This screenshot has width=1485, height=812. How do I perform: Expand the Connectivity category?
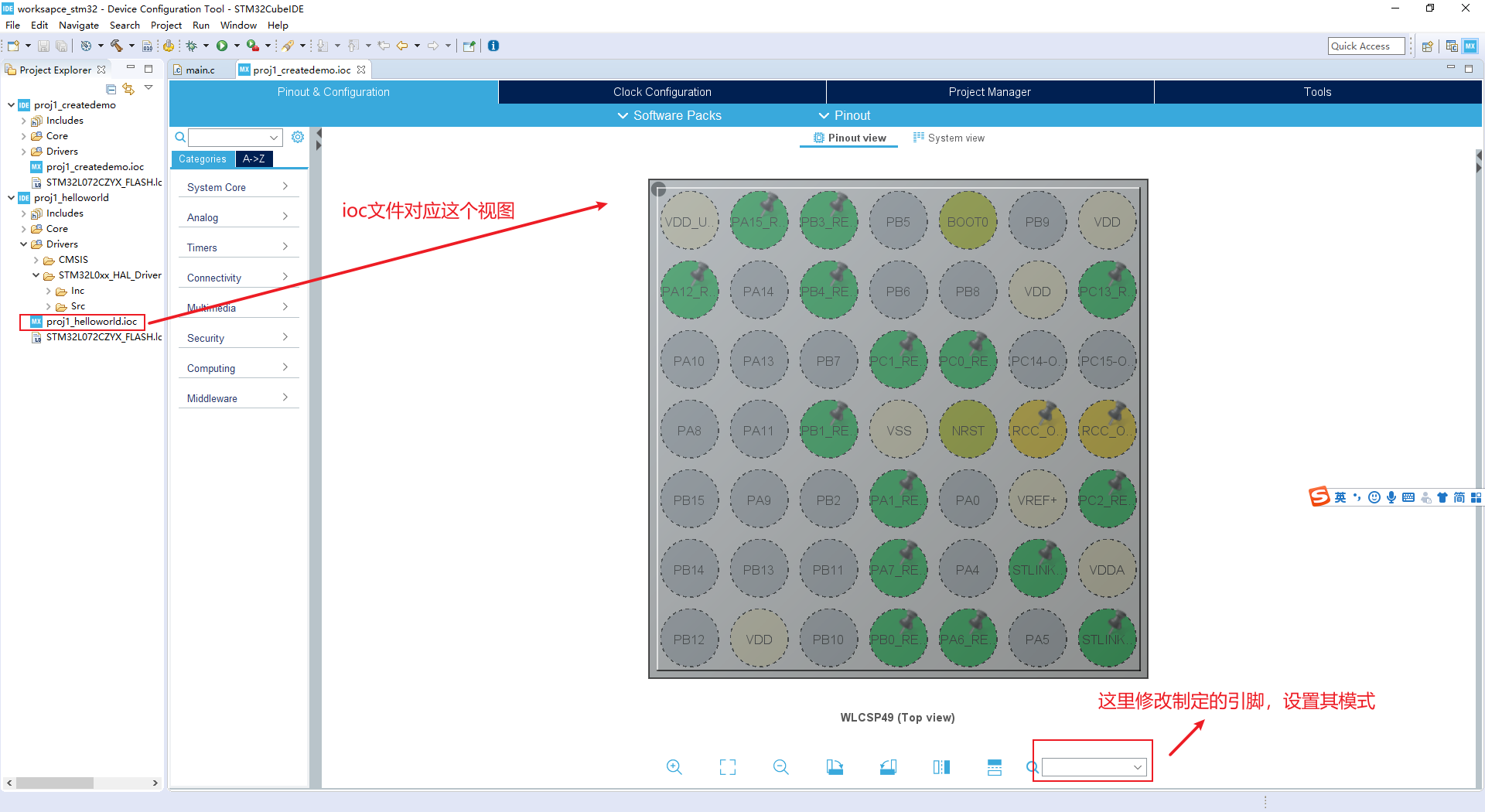(x=238, y=278)
